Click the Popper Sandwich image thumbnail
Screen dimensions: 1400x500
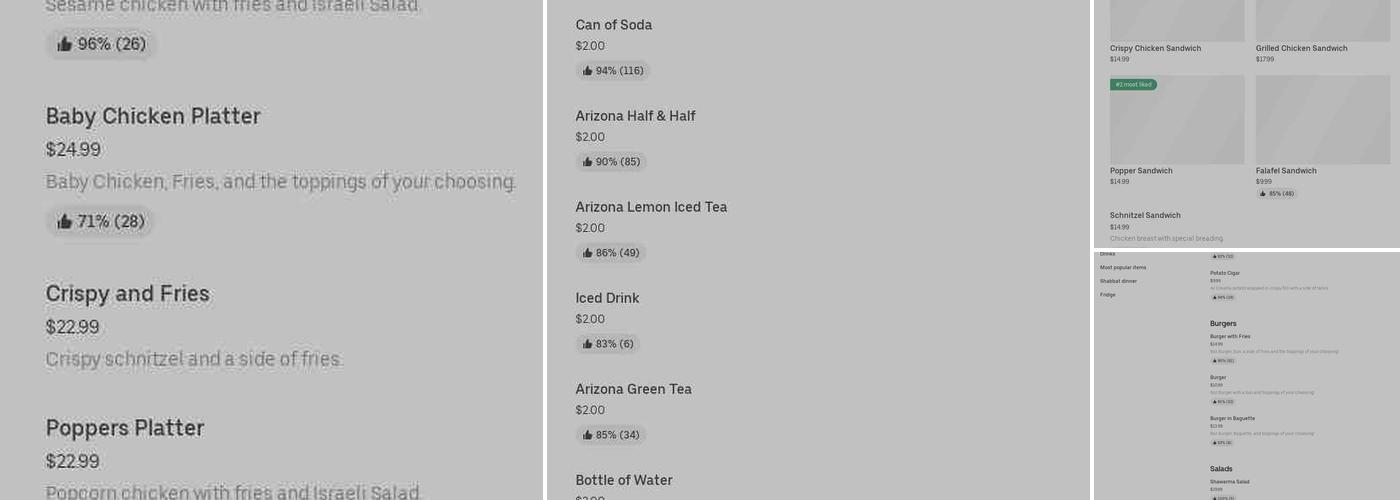click(1177, 122)
